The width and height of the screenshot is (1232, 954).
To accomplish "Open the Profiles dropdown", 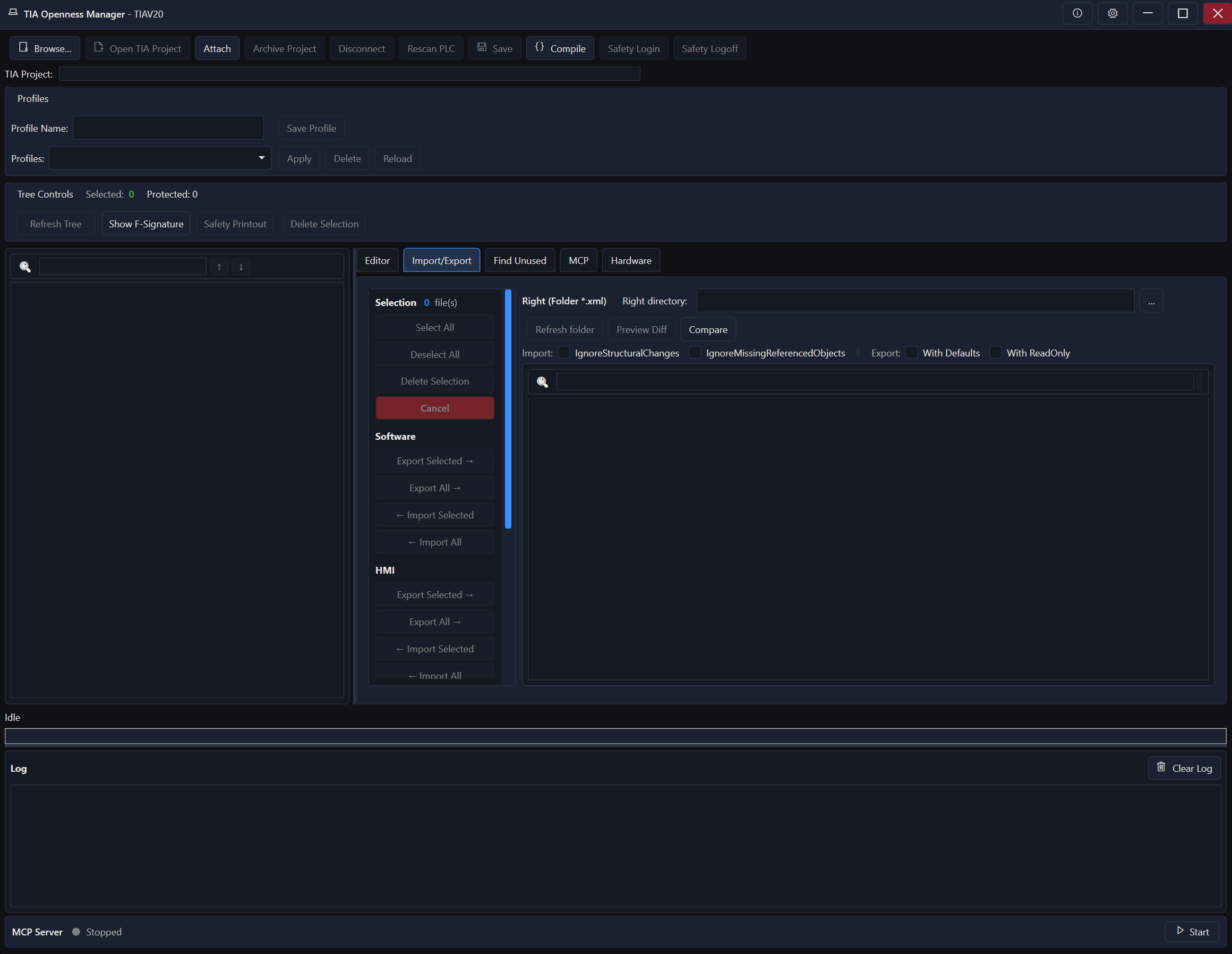I will click(261, 158).
